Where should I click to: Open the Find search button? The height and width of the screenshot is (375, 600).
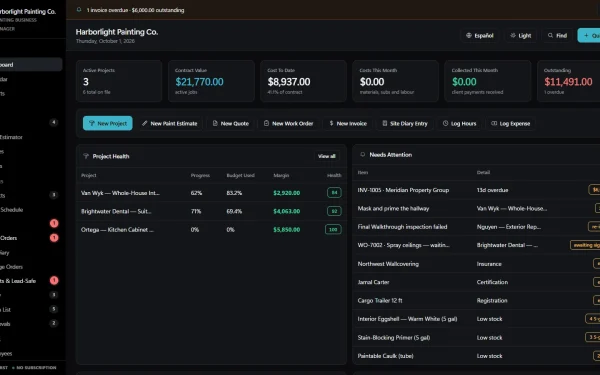coord(557,36)
